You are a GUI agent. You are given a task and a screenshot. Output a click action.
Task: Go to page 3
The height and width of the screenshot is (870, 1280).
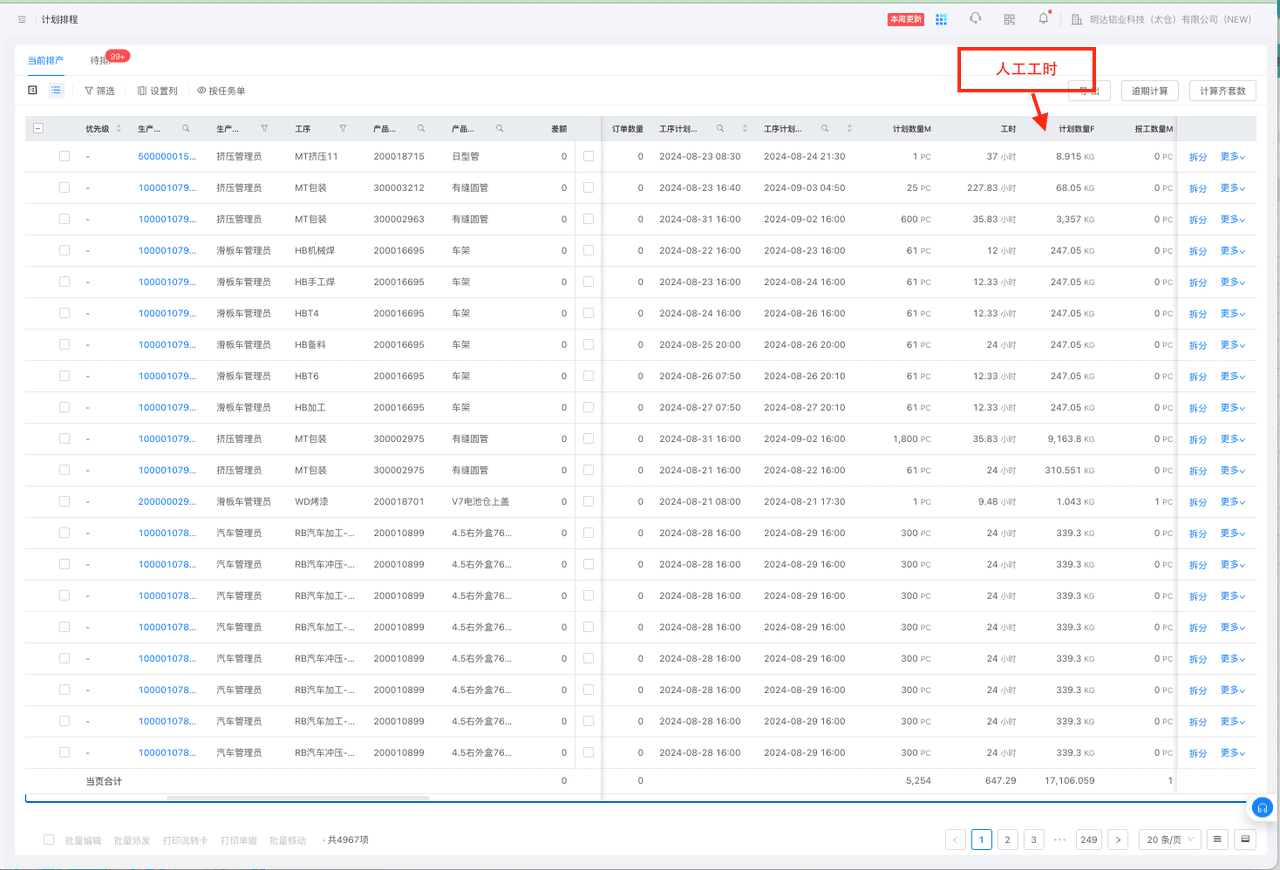point(1034,840)
